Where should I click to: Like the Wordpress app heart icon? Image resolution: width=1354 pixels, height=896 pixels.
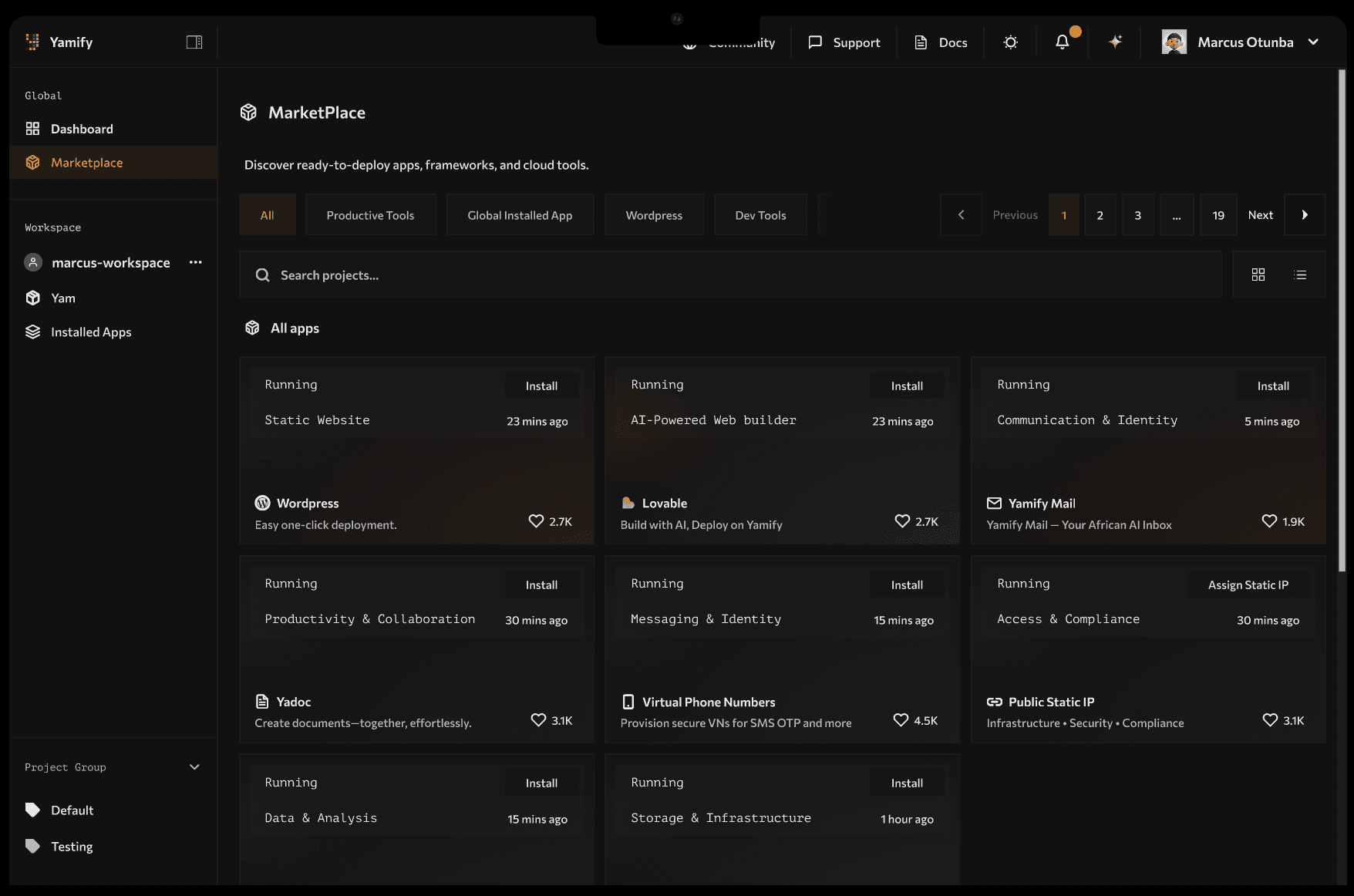536,521
